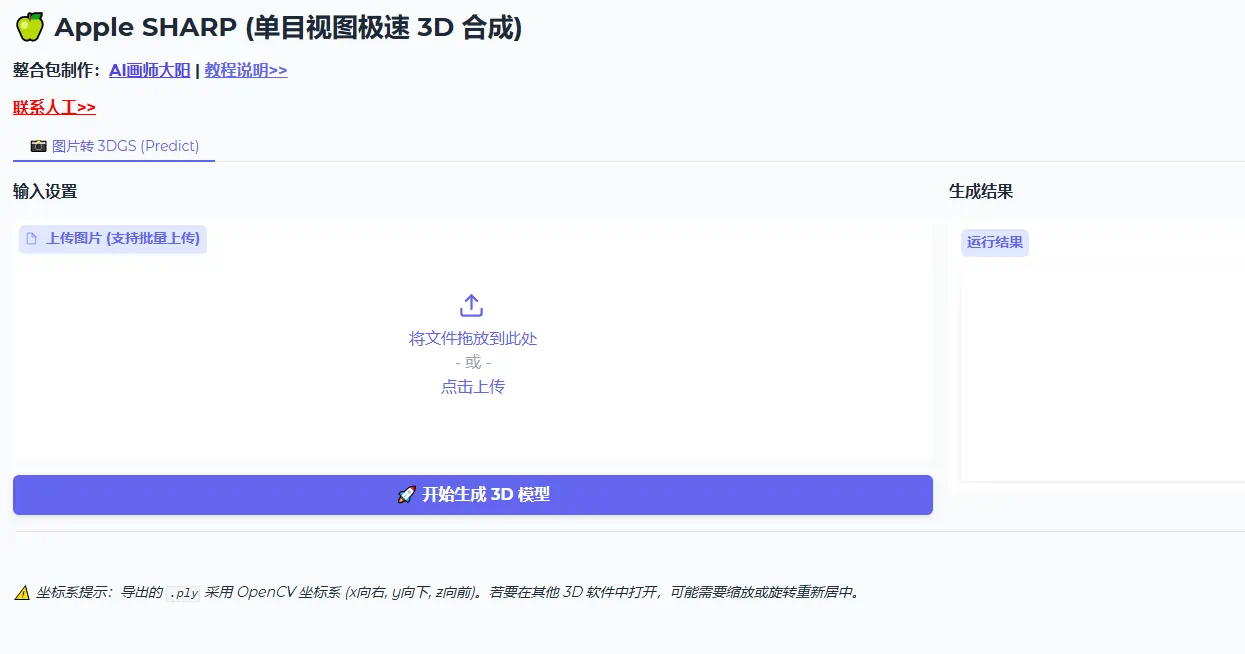Image resolution: width=1245 pixels, height=654 pixels.
Task: Click the 生成结果 section heading
Action: 979,191
